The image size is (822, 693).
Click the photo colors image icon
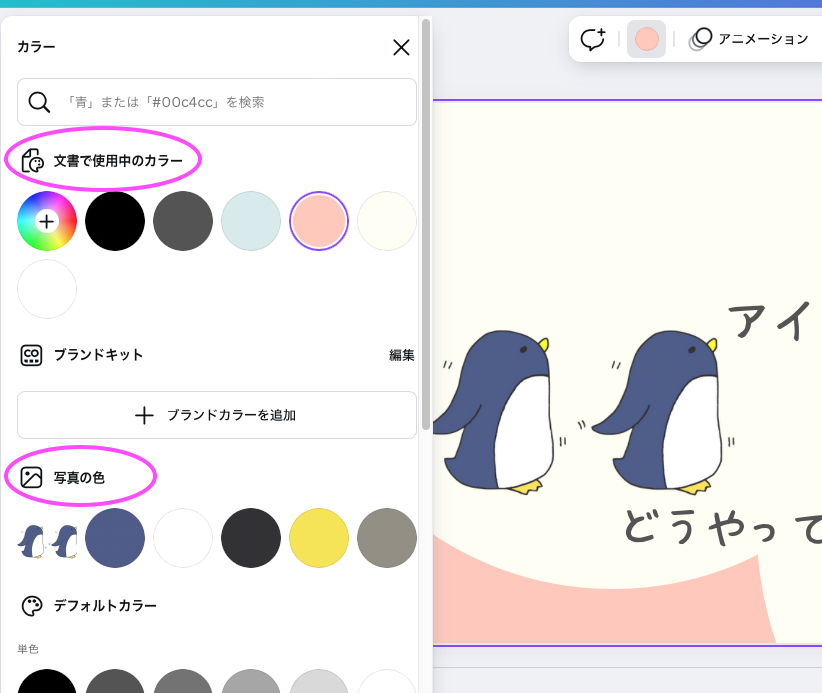tap(31, 478)
